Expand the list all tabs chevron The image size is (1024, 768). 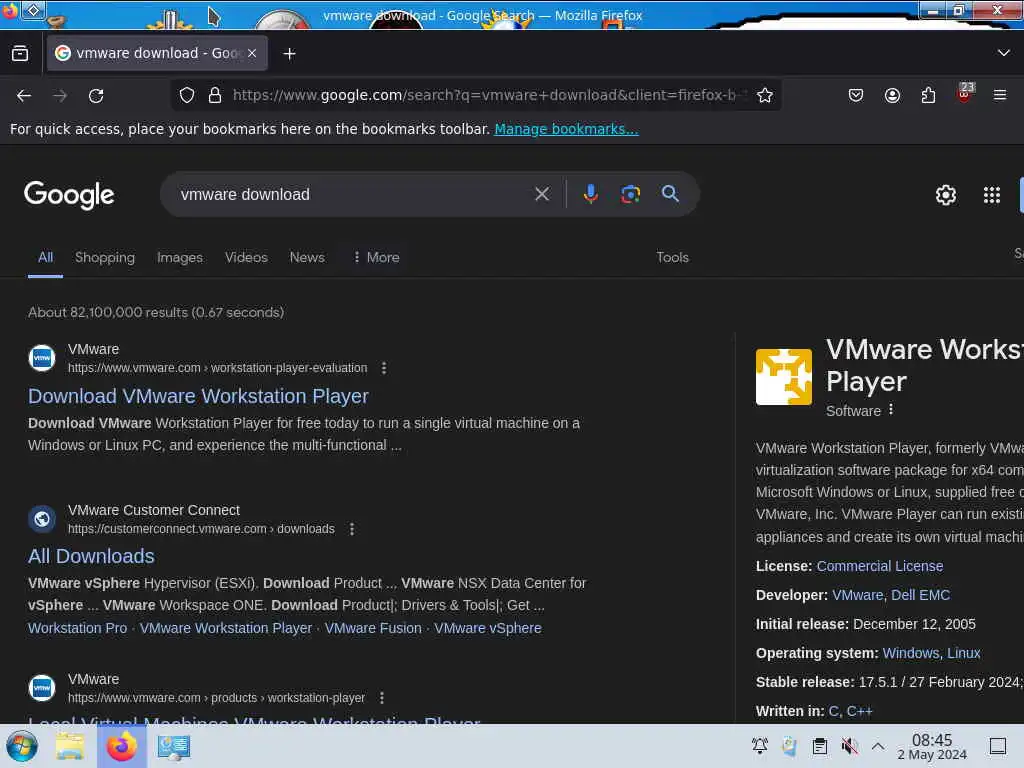tap(1004, 53)
